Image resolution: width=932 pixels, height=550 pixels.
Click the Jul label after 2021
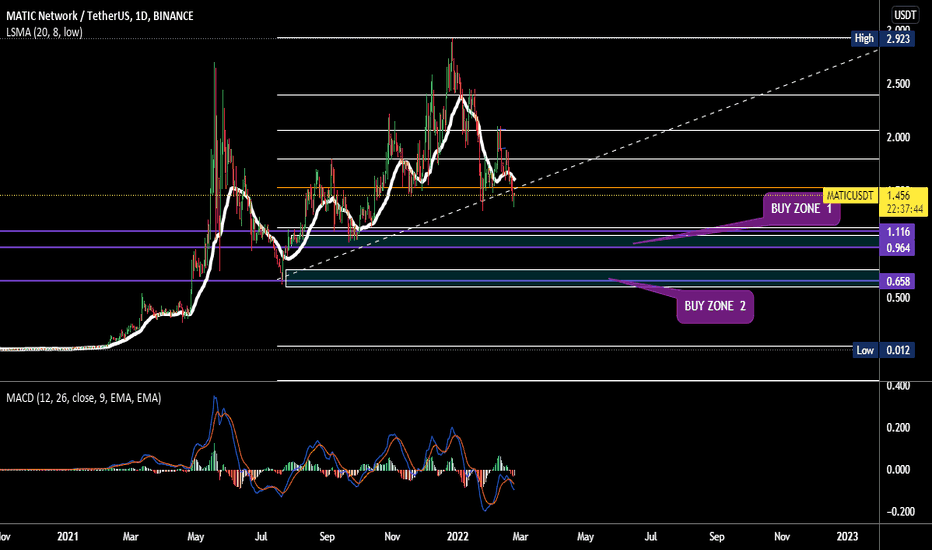[261, 536]
